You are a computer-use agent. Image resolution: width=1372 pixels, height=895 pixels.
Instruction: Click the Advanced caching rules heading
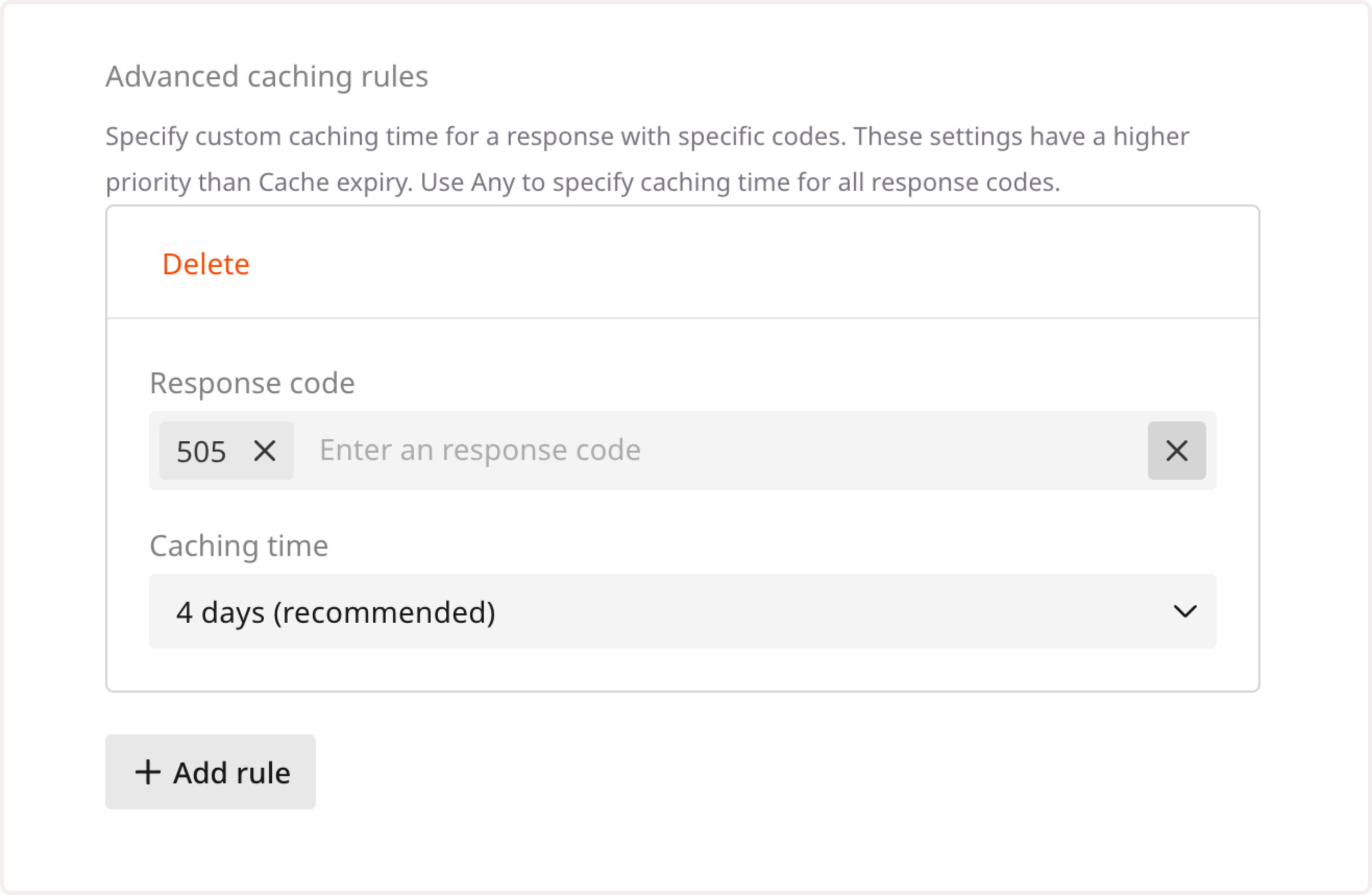point(267,76)
